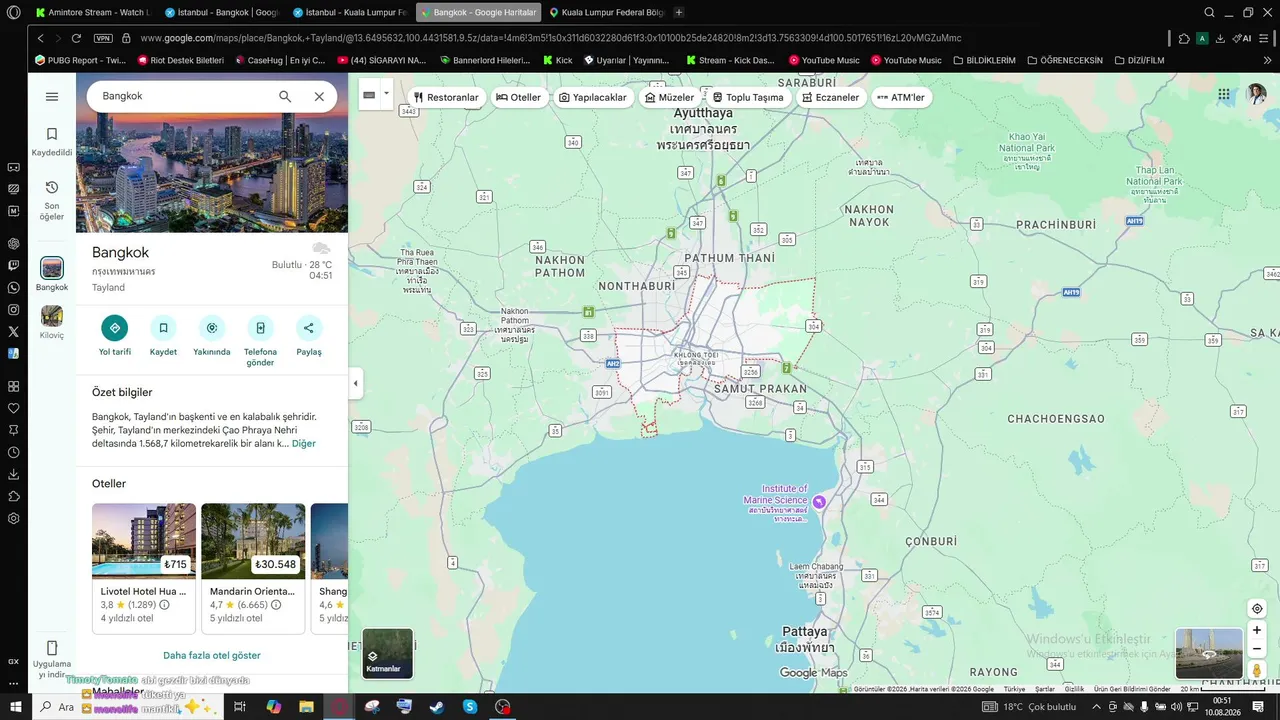Select the Eczaneler chip
The height and width of the screenshot is (720, 1280).
[x=831, y=97]
